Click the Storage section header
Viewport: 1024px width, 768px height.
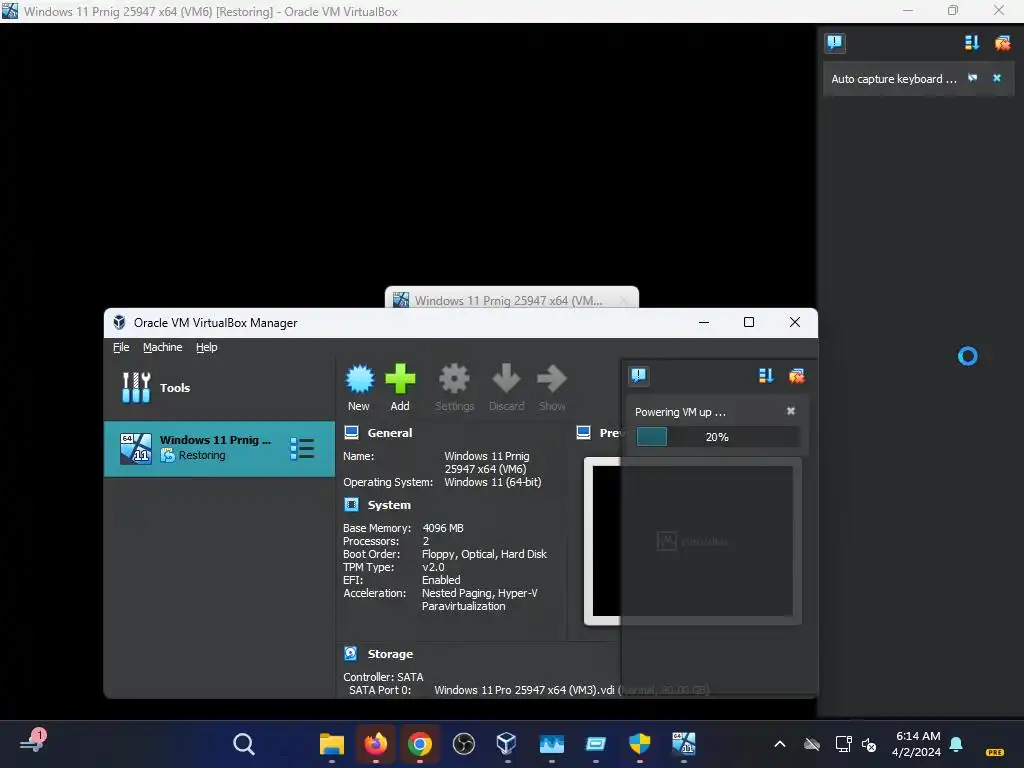point(390,654)
